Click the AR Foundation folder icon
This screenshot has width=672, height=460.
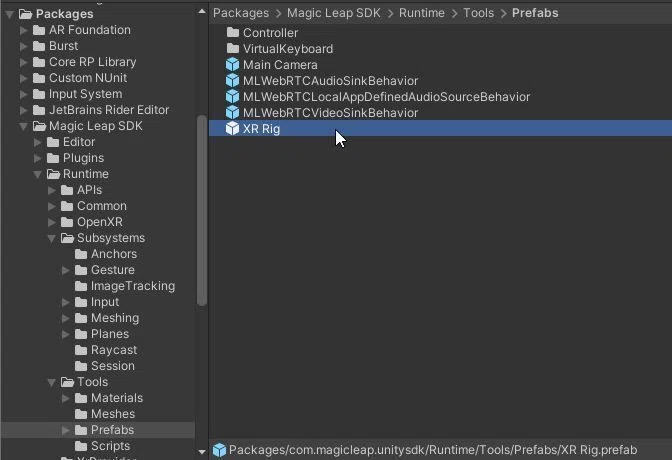tap(39, 30)
